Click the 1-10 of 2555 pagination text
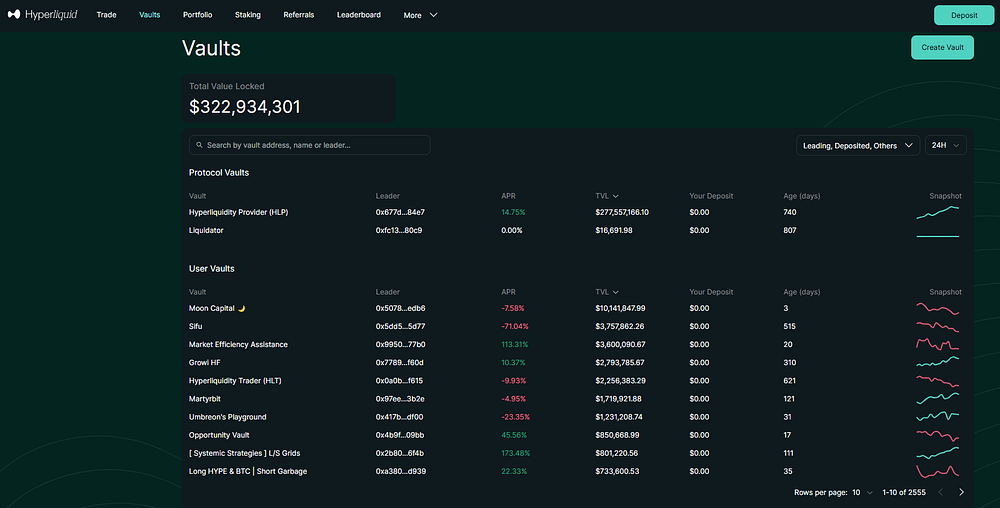1000x508 pixels. coord(904,492)
